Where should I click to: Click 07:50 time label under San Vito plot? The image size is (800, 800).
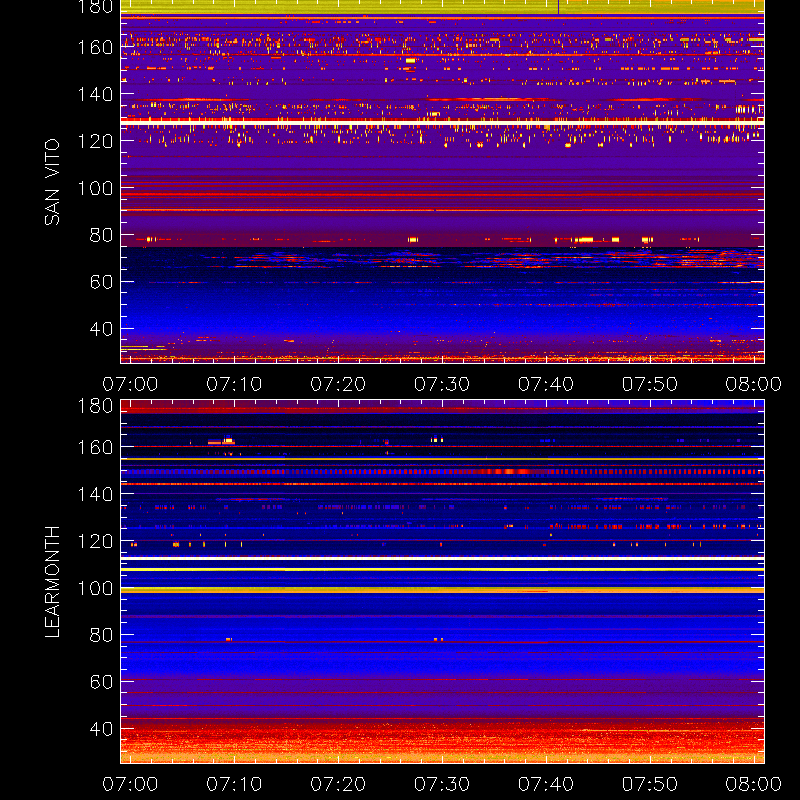point(649,384)
